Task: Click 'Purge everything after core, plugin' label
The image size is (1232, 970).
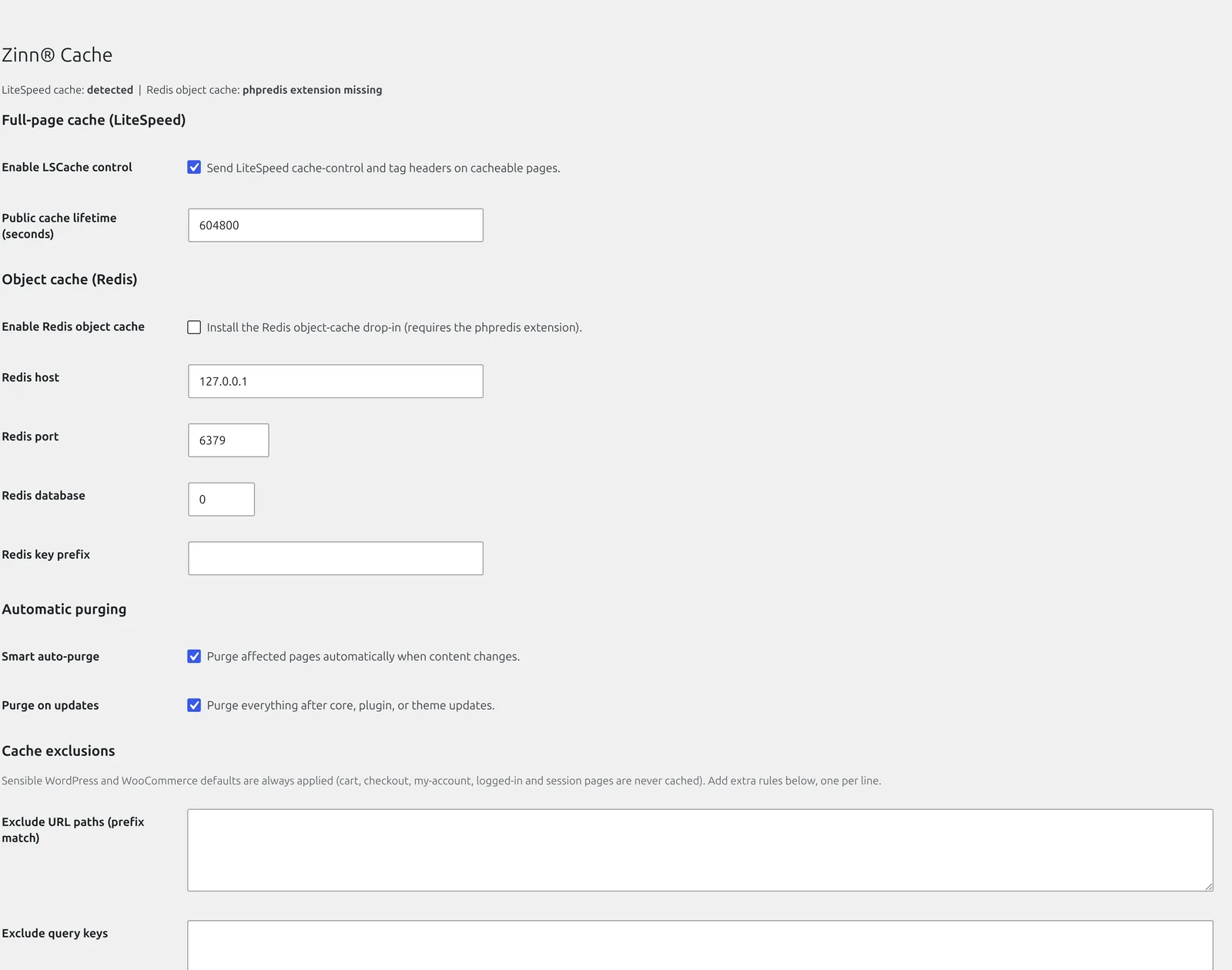Action: (x=350, y=705)
